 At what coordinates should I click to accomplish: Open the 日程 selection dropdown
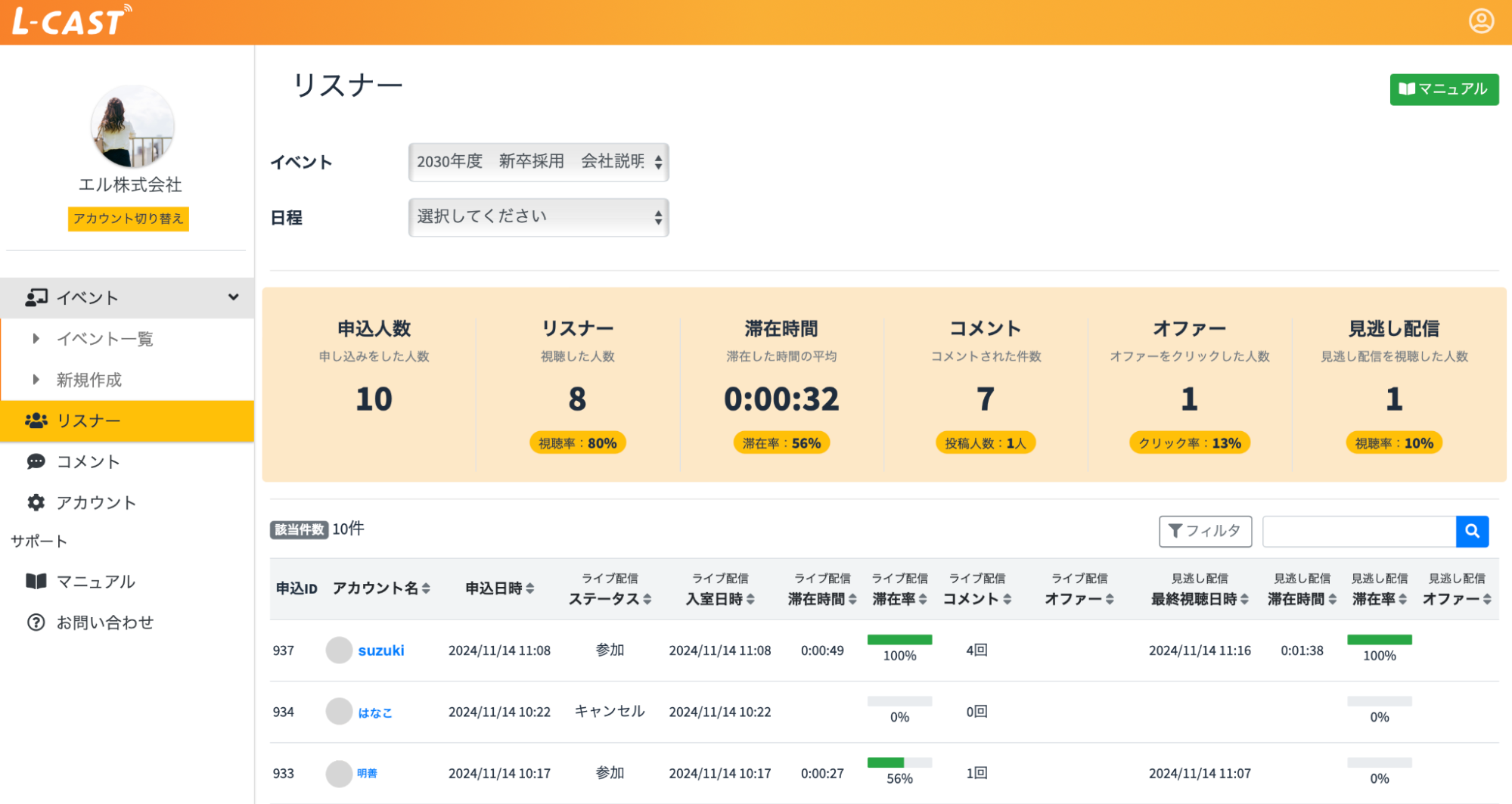click(x=538, y=217)
